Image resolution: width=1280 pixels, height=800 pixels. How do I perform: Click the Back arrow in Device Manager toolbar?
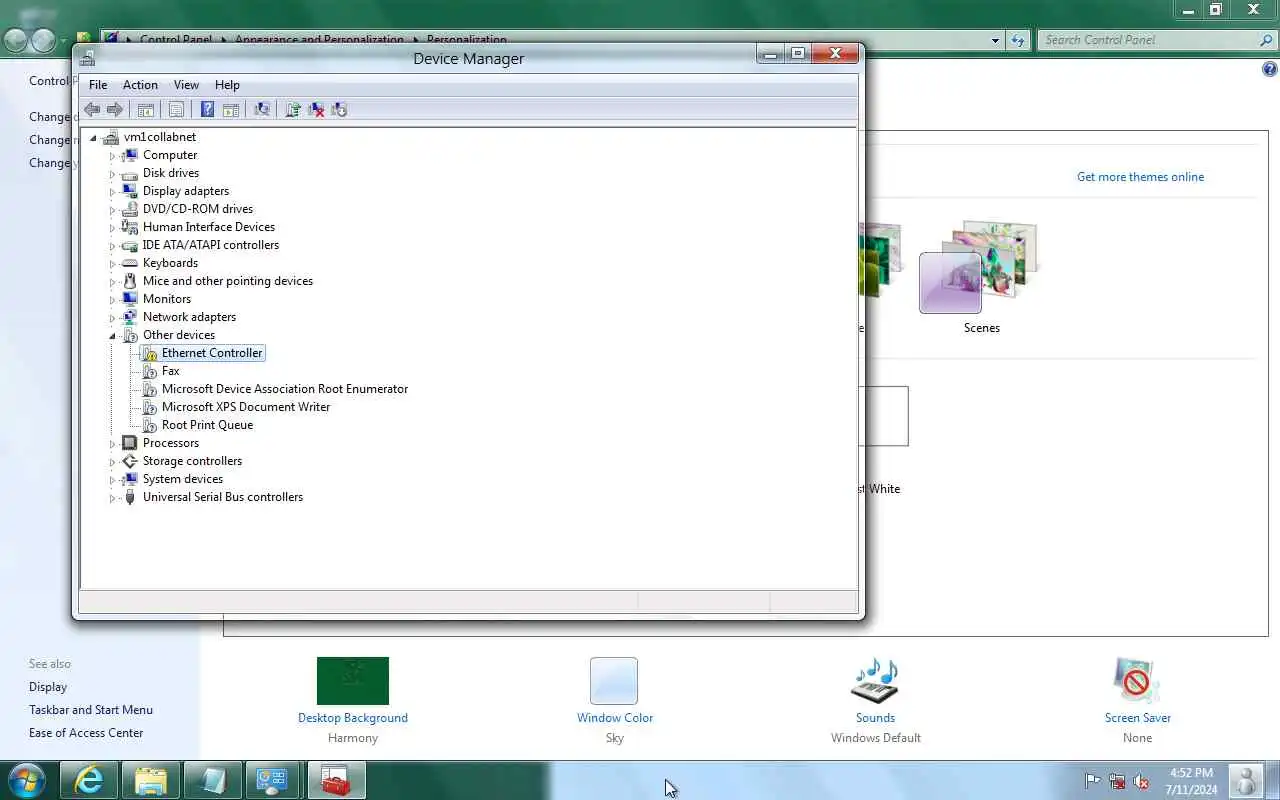click(92, 110)
